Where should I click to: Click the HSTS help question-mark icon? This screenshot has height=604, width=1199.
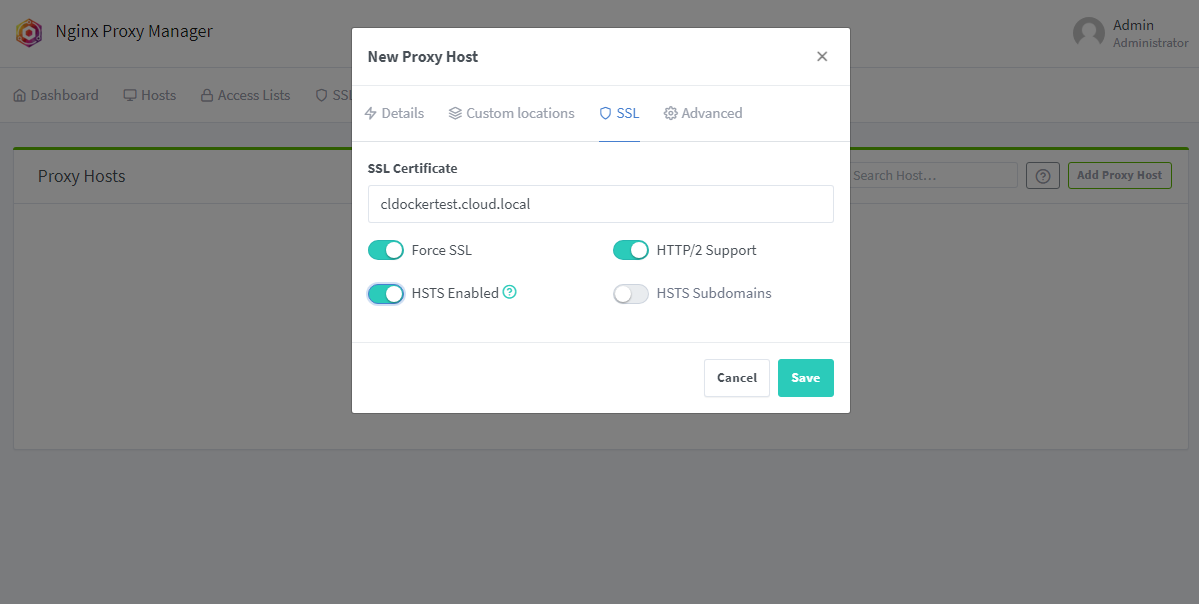[509, 292]
